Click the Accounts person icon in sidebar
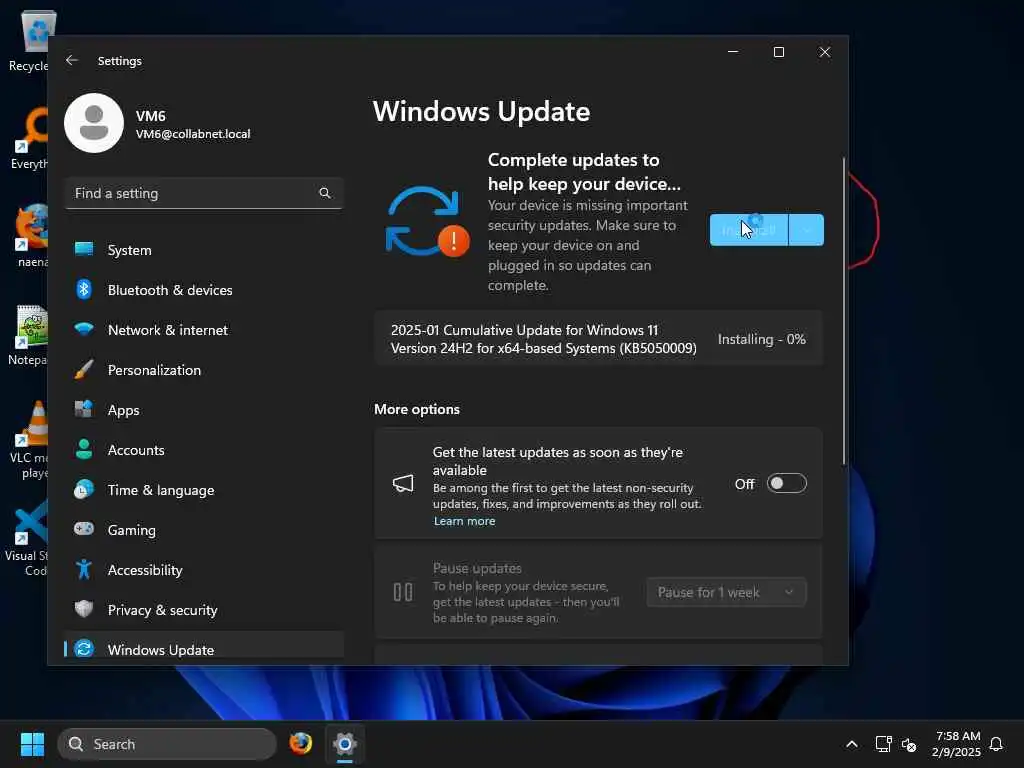The height and width of the screenshot is (768, 1024). click(x=84, y=449)
